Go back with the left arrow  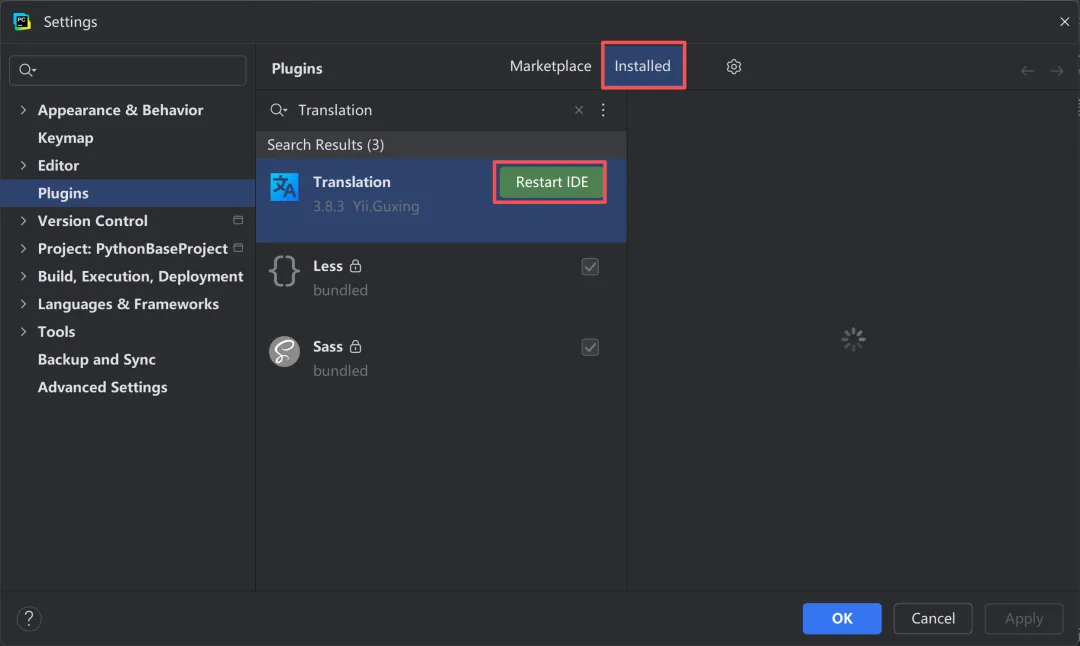pos(1027,71)
